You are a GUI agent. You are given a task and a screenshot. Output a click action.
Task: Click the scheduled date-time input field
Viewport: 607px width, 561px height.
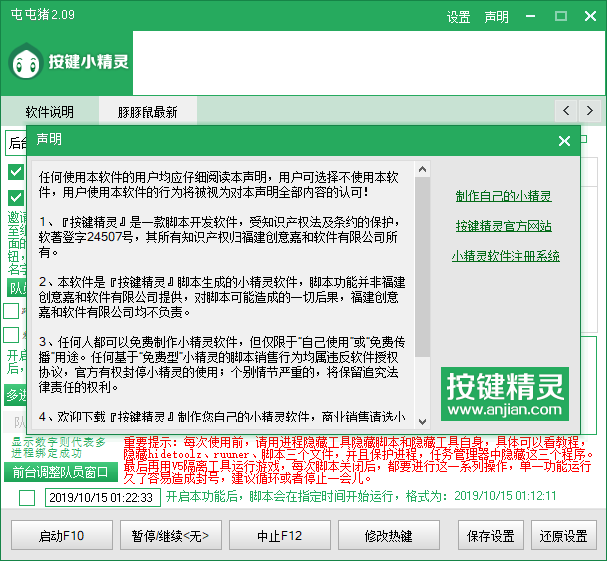[x=100, y=496]
